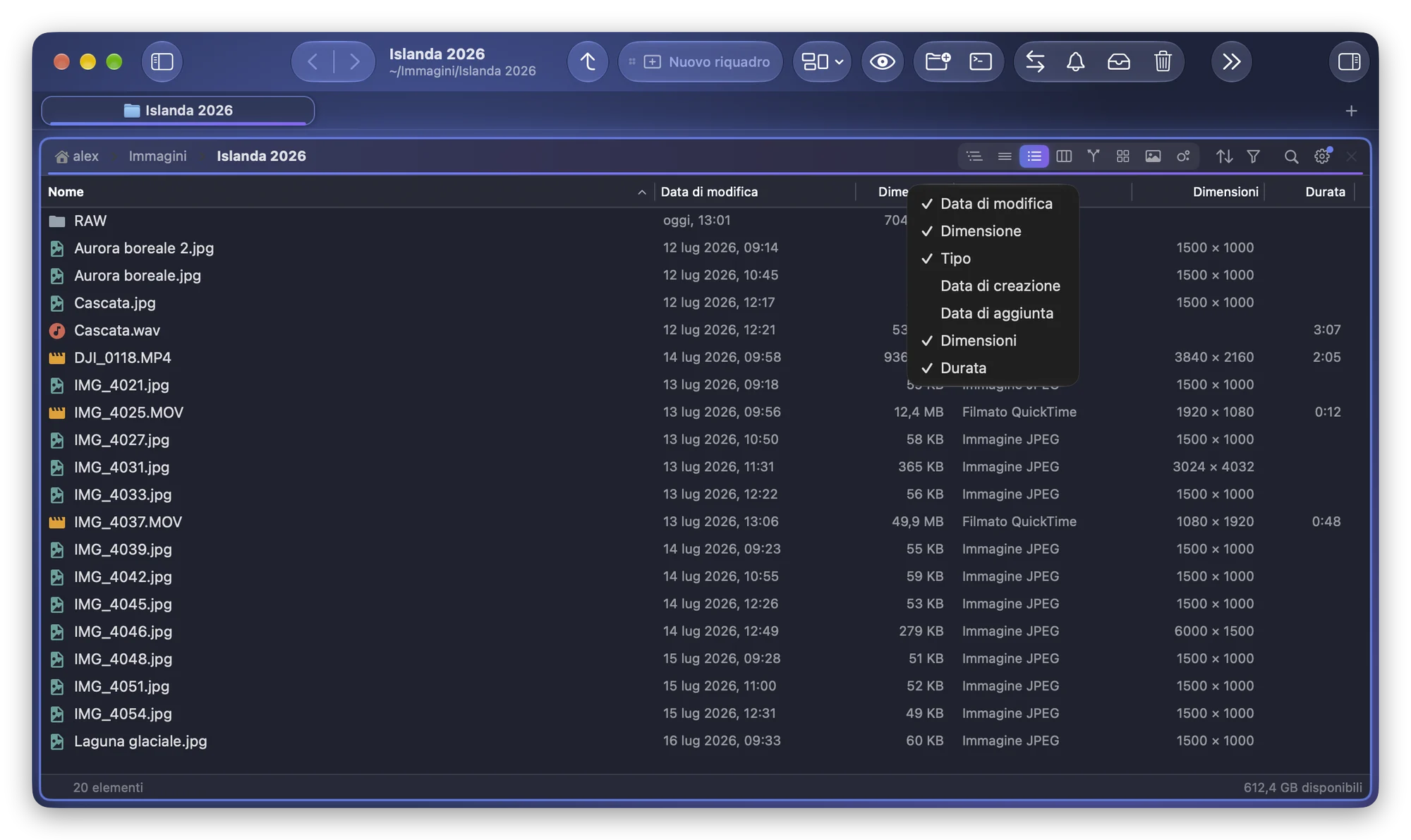
Task: Open the filter funnel icon
Action: (x=1254, y=156)
